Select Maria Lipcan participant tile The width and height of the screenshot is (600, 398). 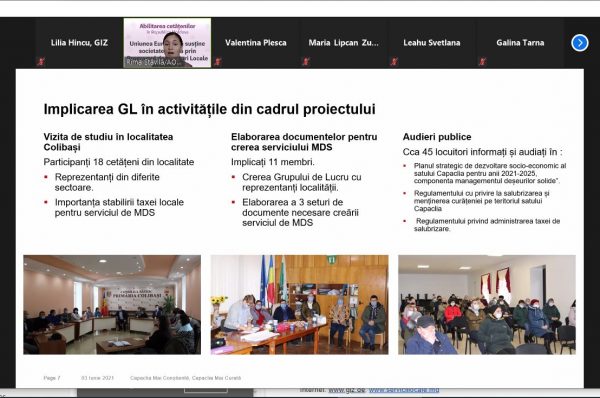pyautogui.click(x=344, y=43)
